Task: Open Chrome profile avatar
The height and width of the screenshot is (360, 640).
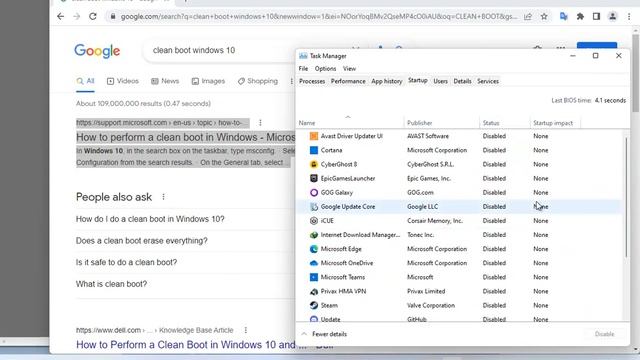Action: coord(613,17)
